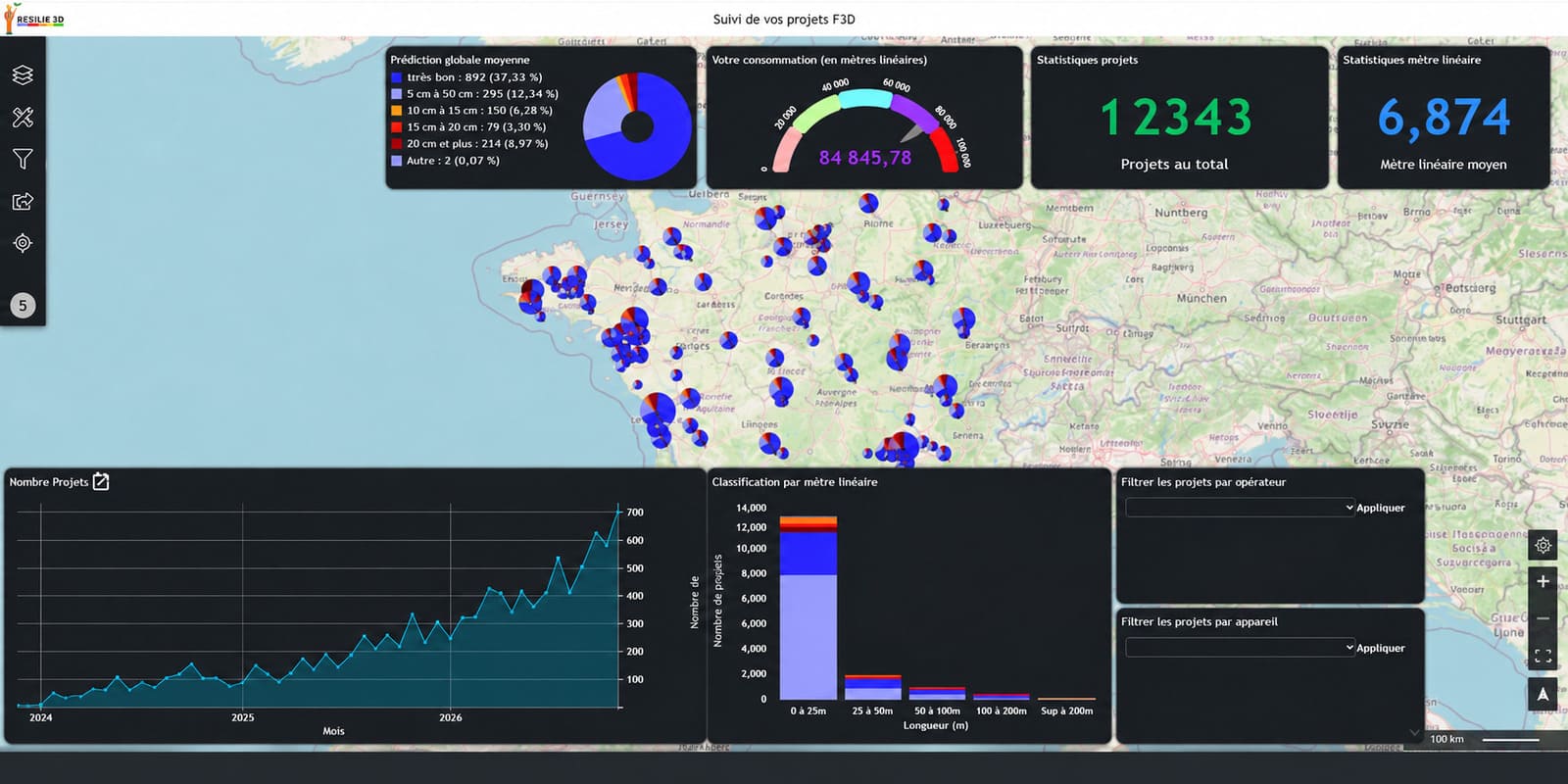Click the export/share icon in sidebar
The height and width of the screenshot is (784, 1568).
coord(23,201)
